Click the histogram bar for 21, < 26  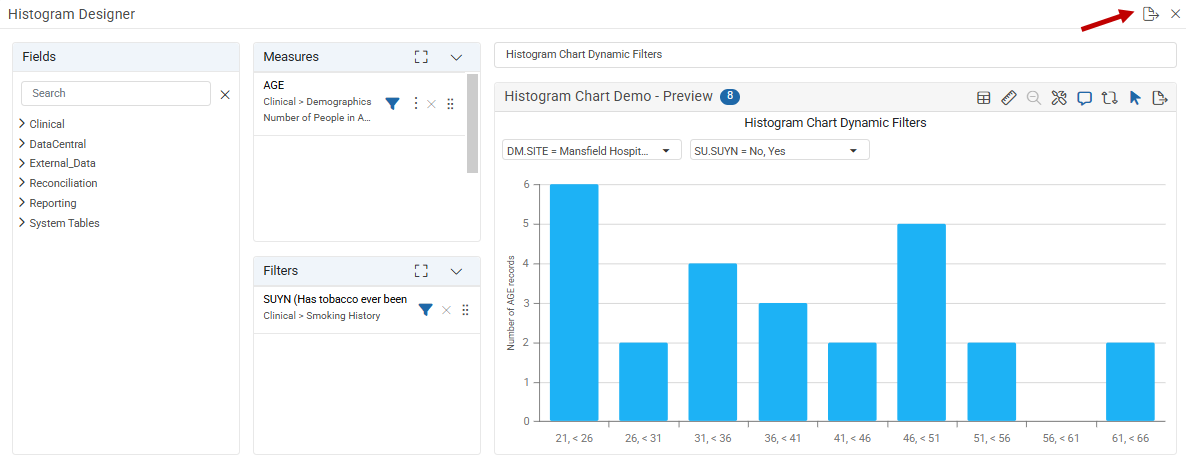574,303
